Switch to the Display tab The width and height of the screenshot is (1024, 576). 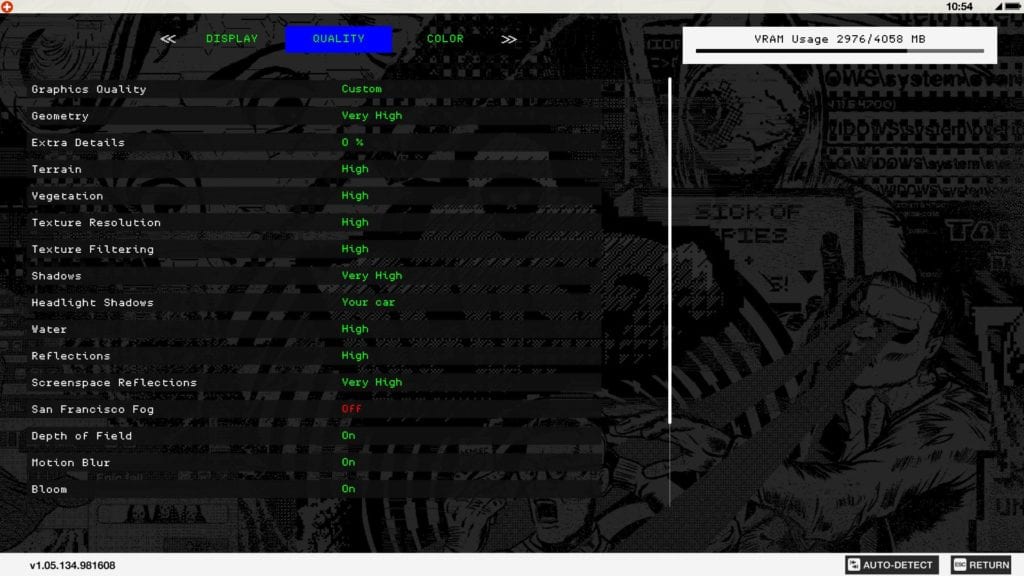pos(231,39)
